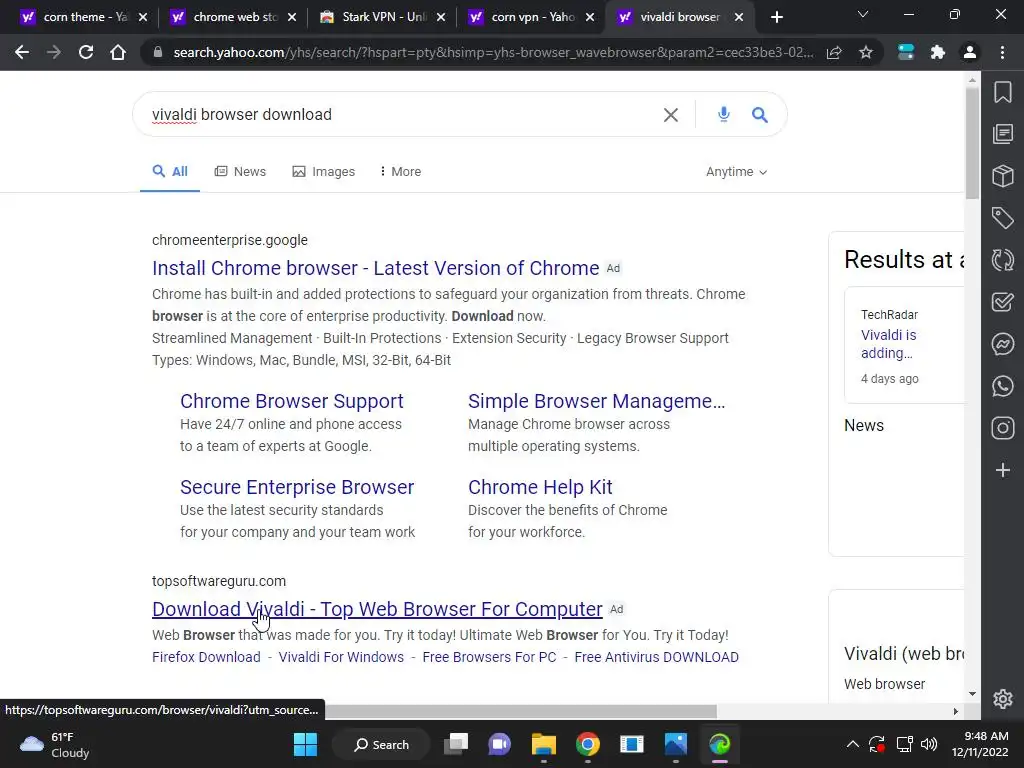
Task: Open the sync arrows sidebar icon
Action: pos(1003,260)
